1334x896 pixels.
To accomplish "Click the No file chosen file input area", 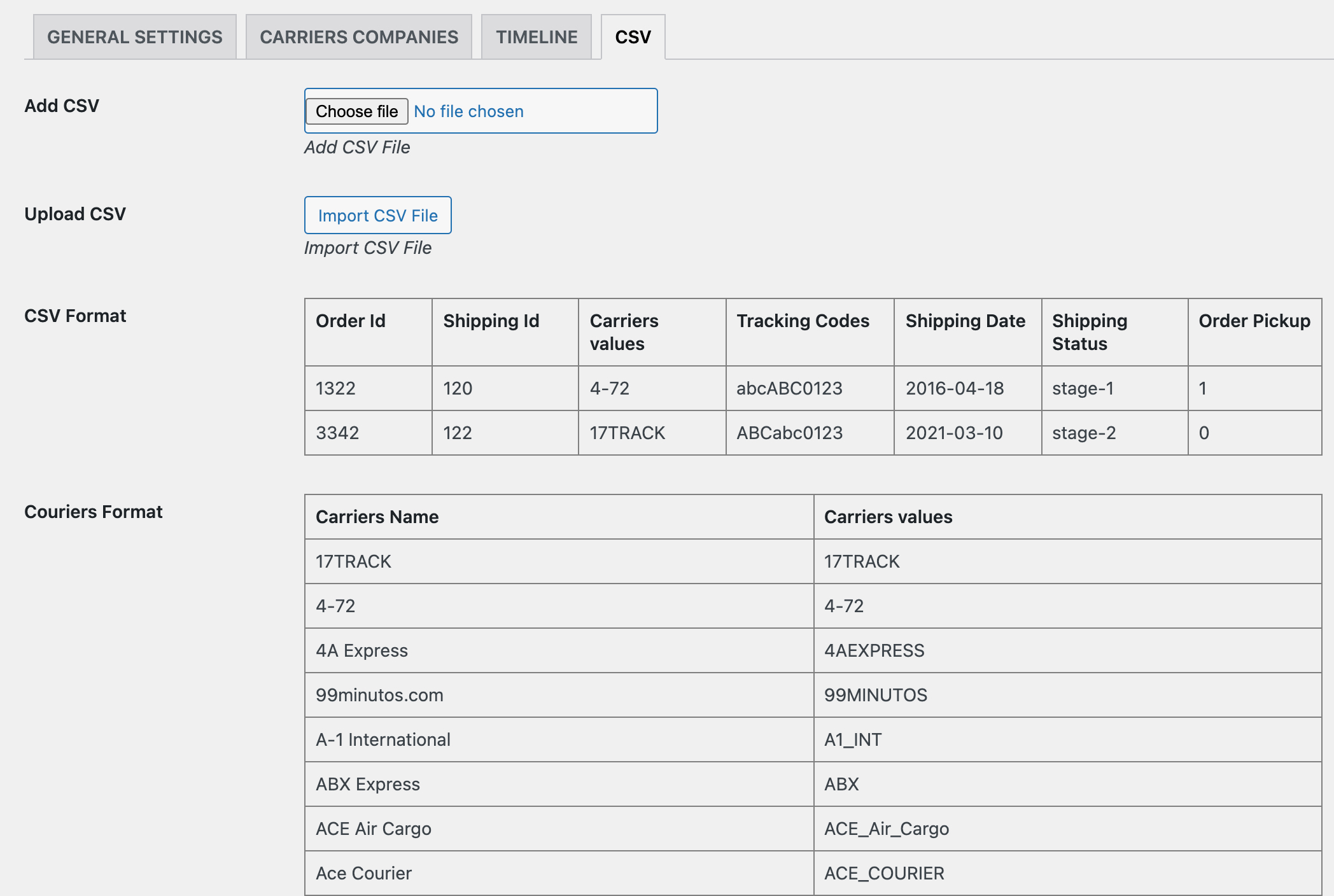I will 468,111.
